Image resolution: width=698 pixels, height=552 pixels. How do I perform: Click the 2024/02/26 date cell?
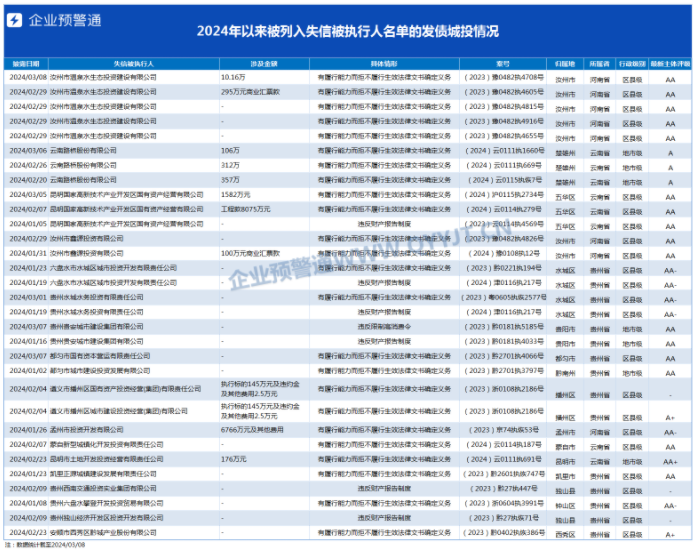(28, 166)
